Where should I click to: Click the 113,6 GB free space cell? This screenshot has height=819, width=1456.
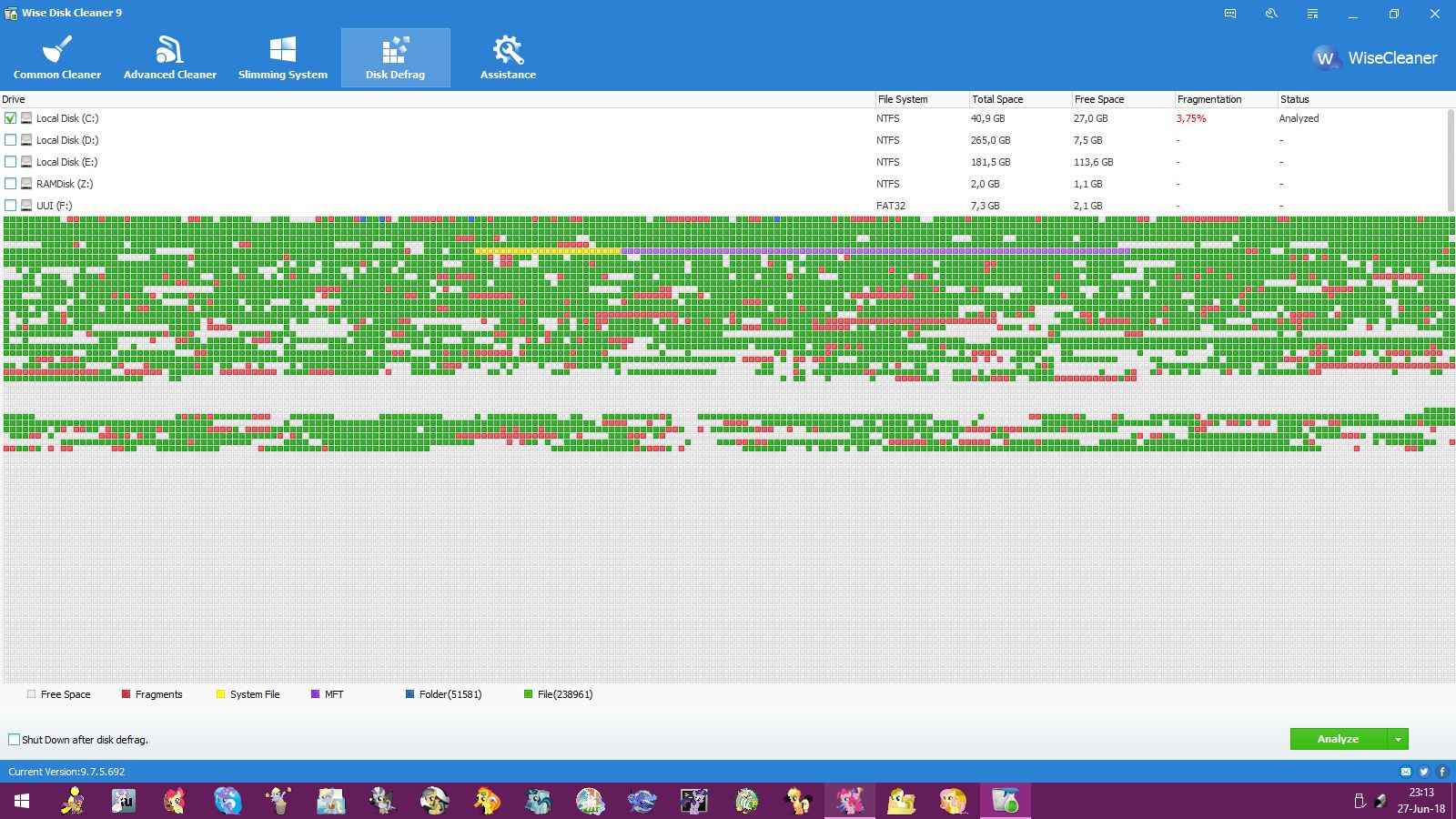[1094, 162]
